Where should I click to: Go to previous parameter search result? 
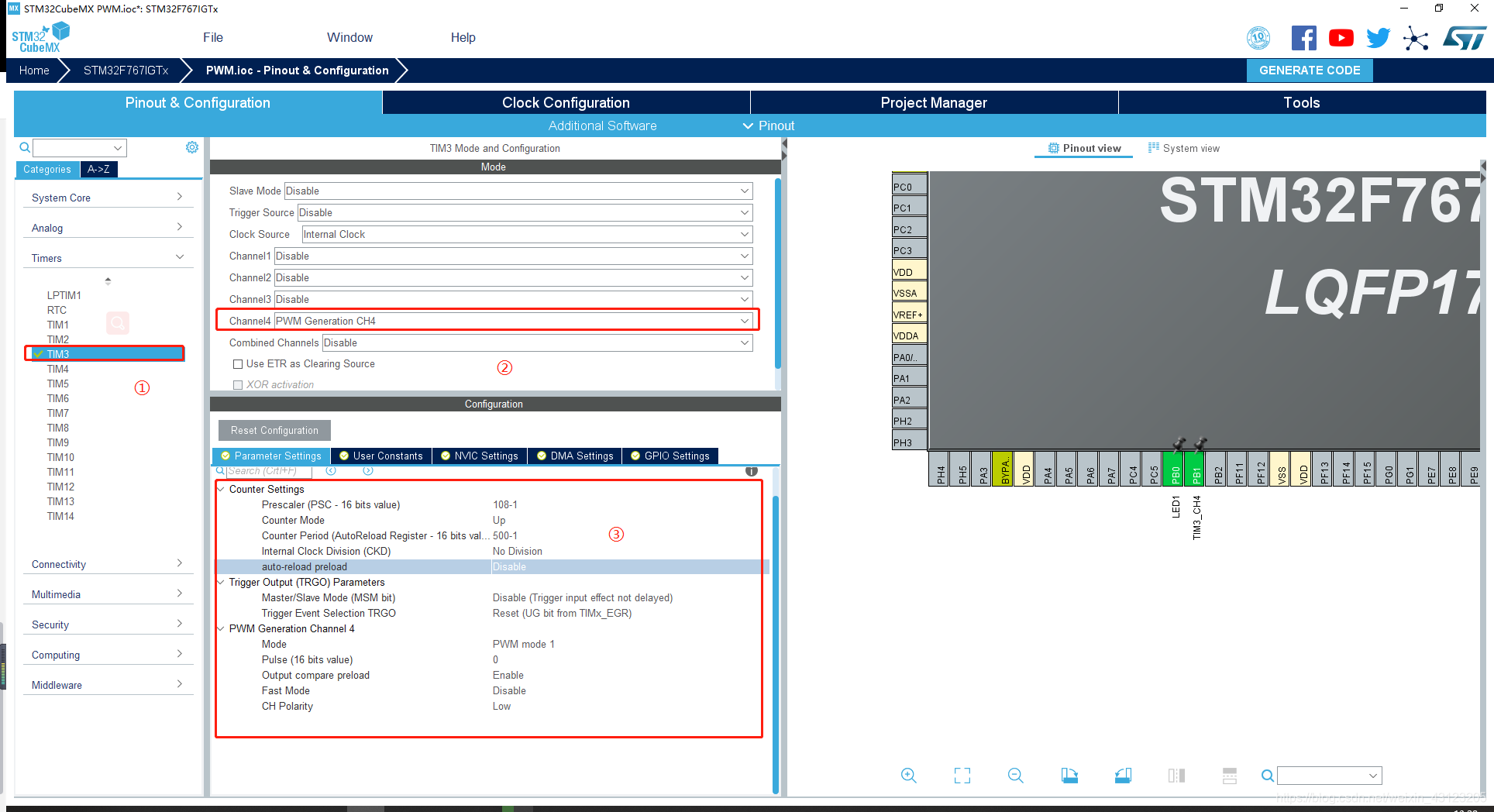pos(331,470)
